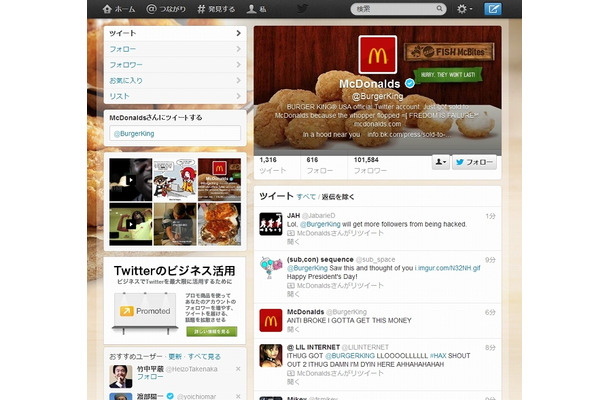610x400 pixels.
Task: Click the home icon in top navigation
Action: (107, 9)
